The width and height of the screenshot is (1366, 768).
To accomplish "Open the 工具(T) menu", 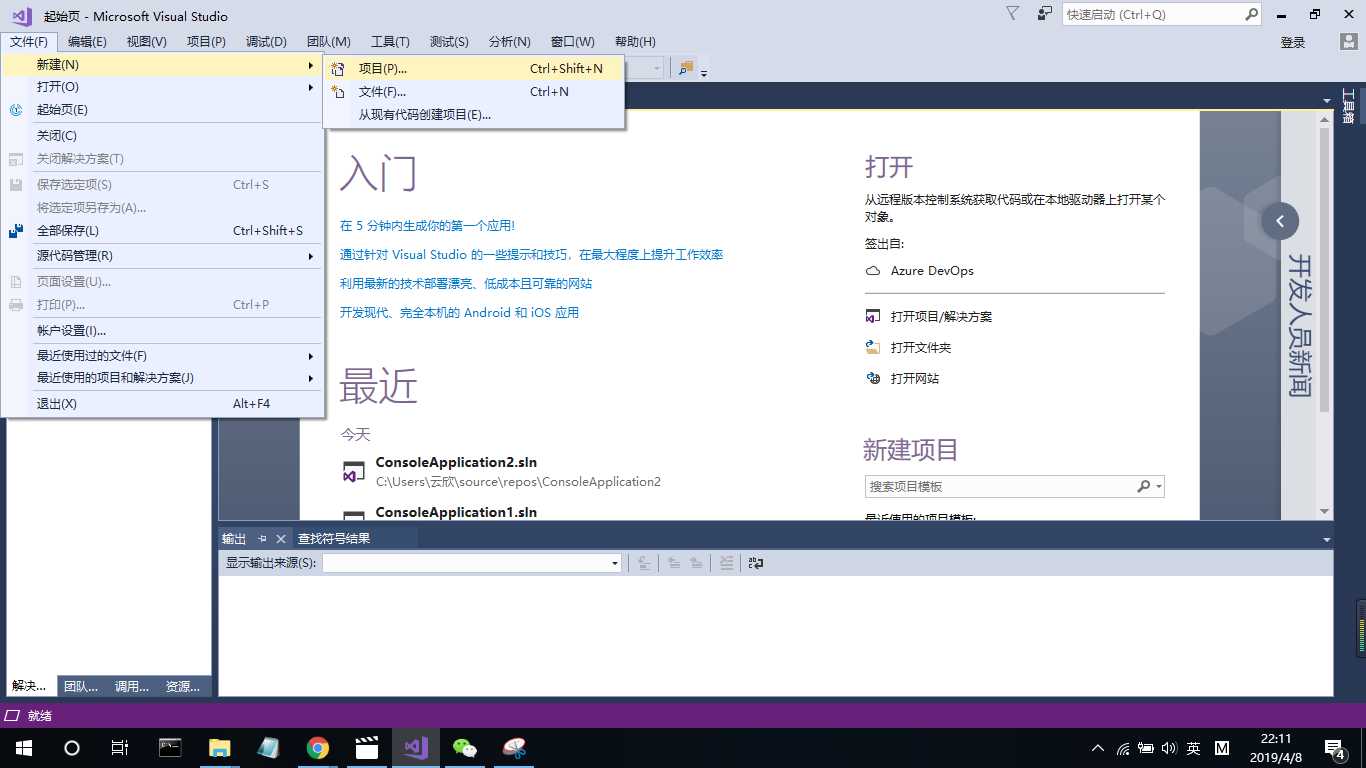I will click(390, 41).
